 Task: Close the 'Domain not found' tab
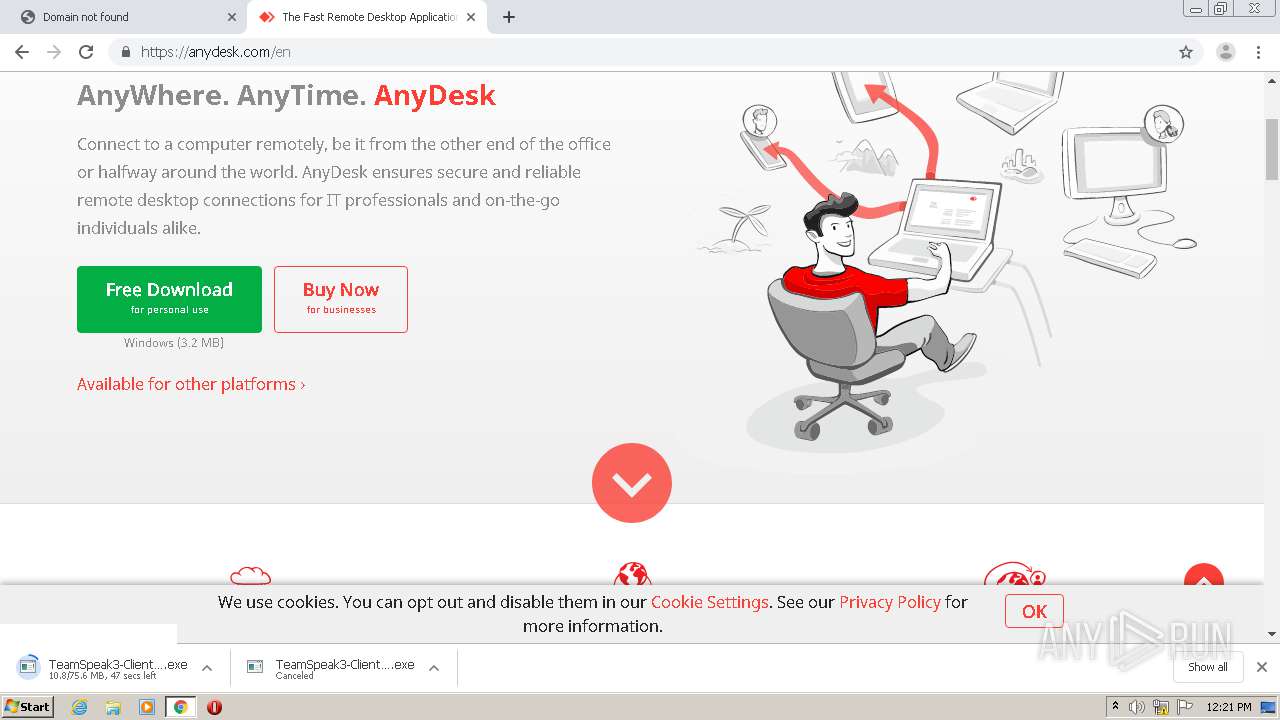pos(232,17)
